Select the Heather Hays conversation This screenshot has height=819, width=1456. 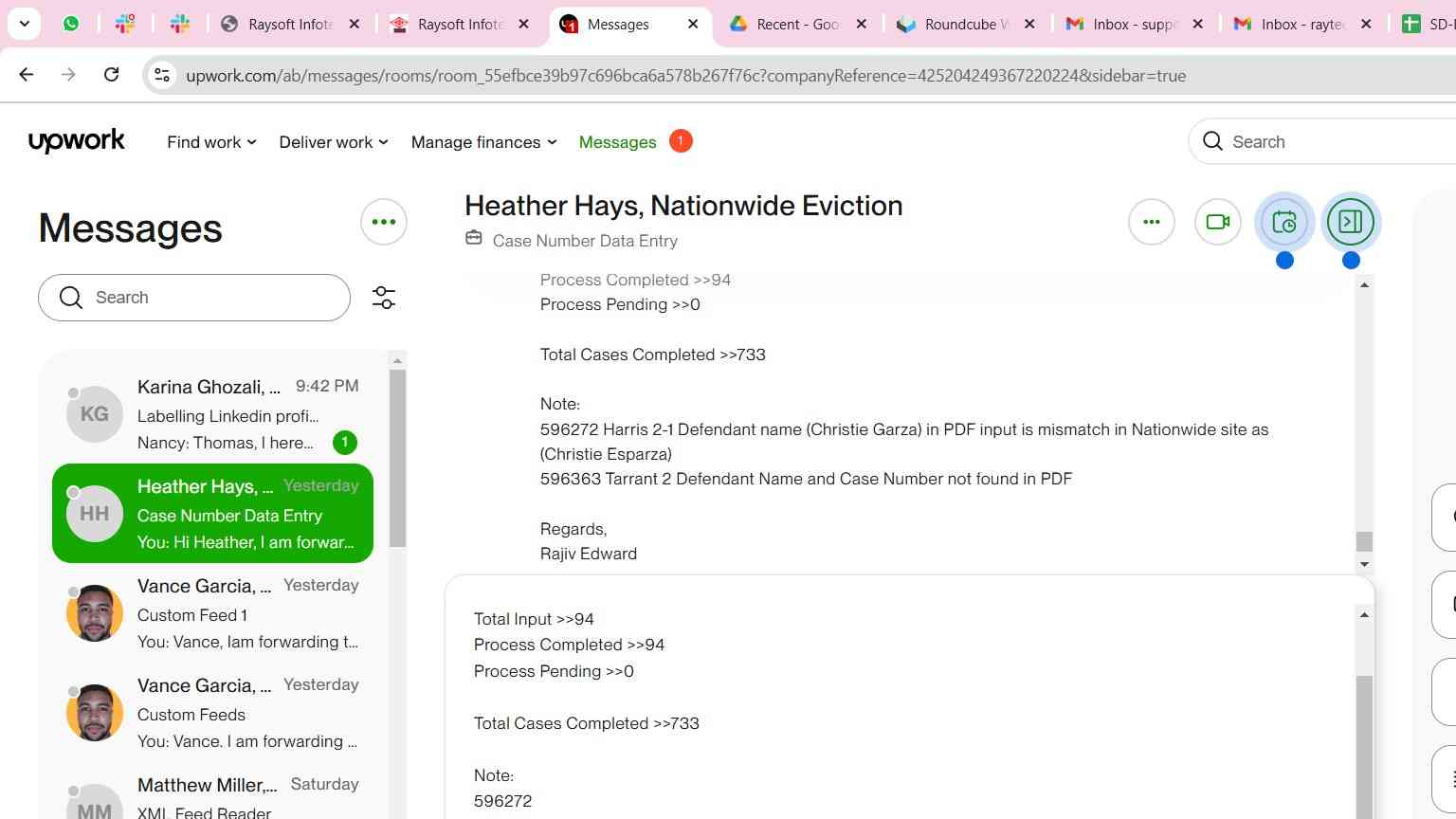tap(212, 514)
